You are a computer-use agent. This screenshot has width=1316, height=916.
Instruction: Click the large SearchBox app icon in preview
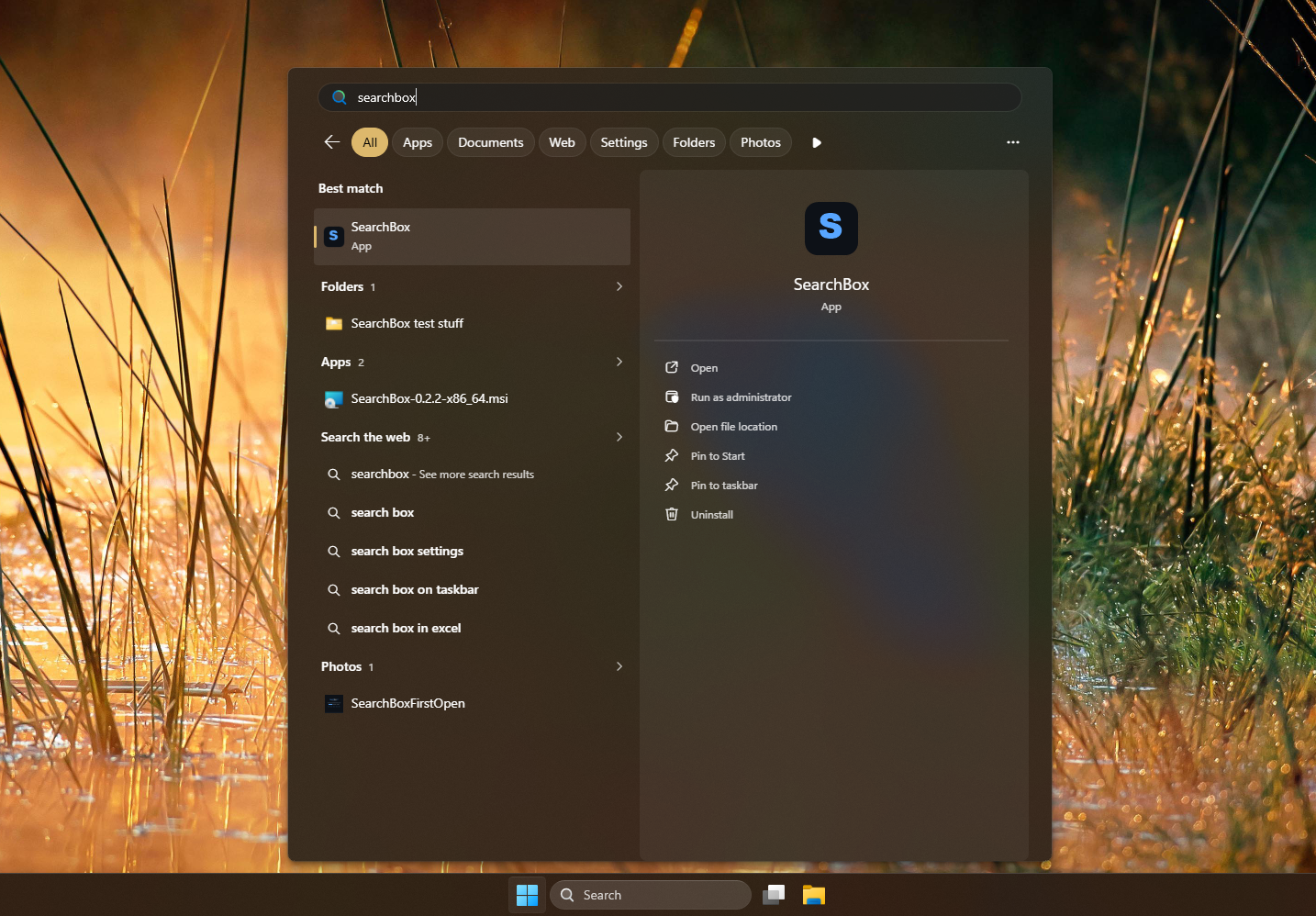(x=831, y=229)
